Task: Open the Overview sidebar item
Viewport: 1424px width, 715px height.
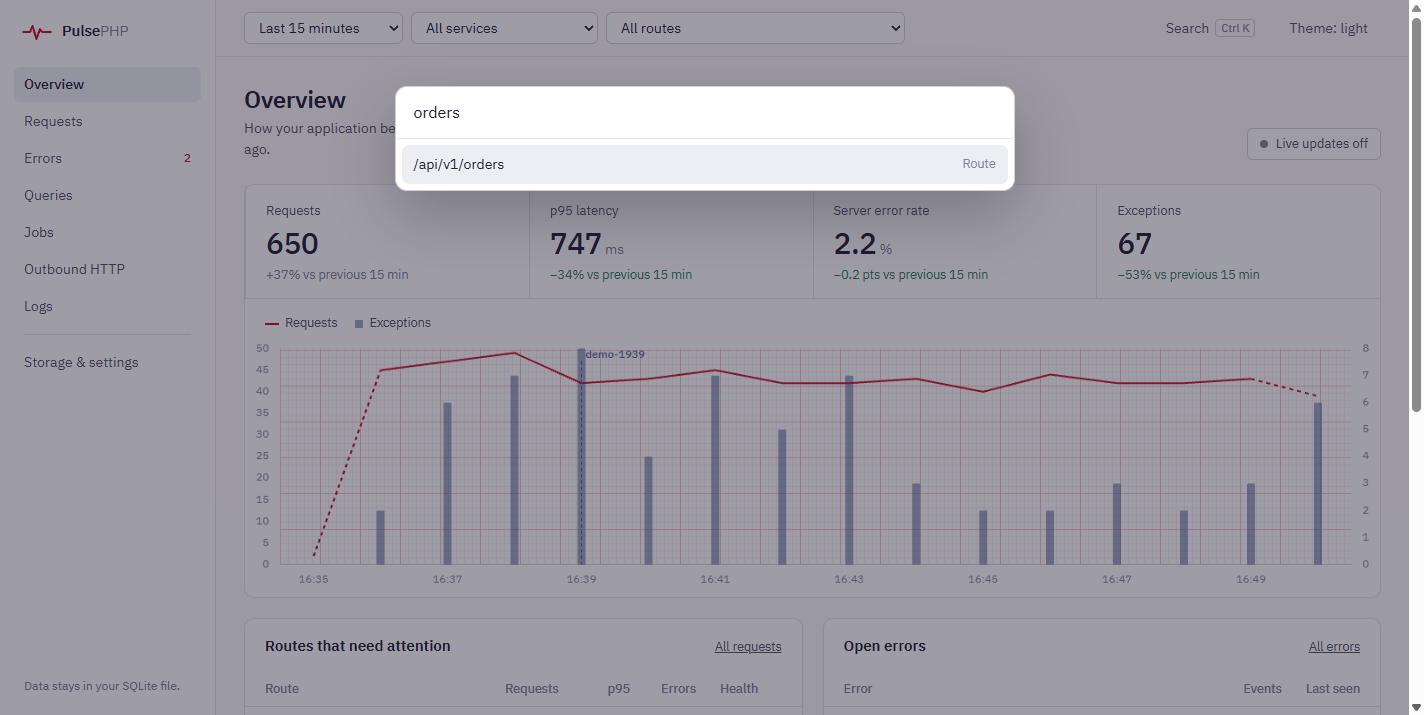Action: point(107,84)
